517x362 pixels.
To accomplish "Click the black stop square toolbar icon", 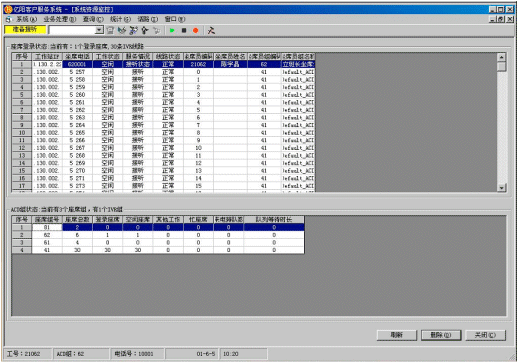I will coord(184,30).
